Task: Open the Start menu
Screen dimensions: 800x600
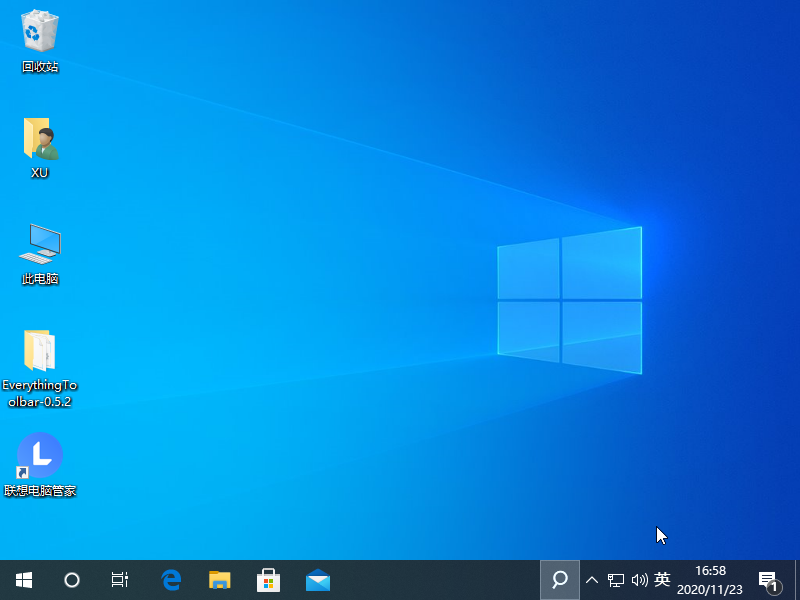Action: [x=23, y=580]
